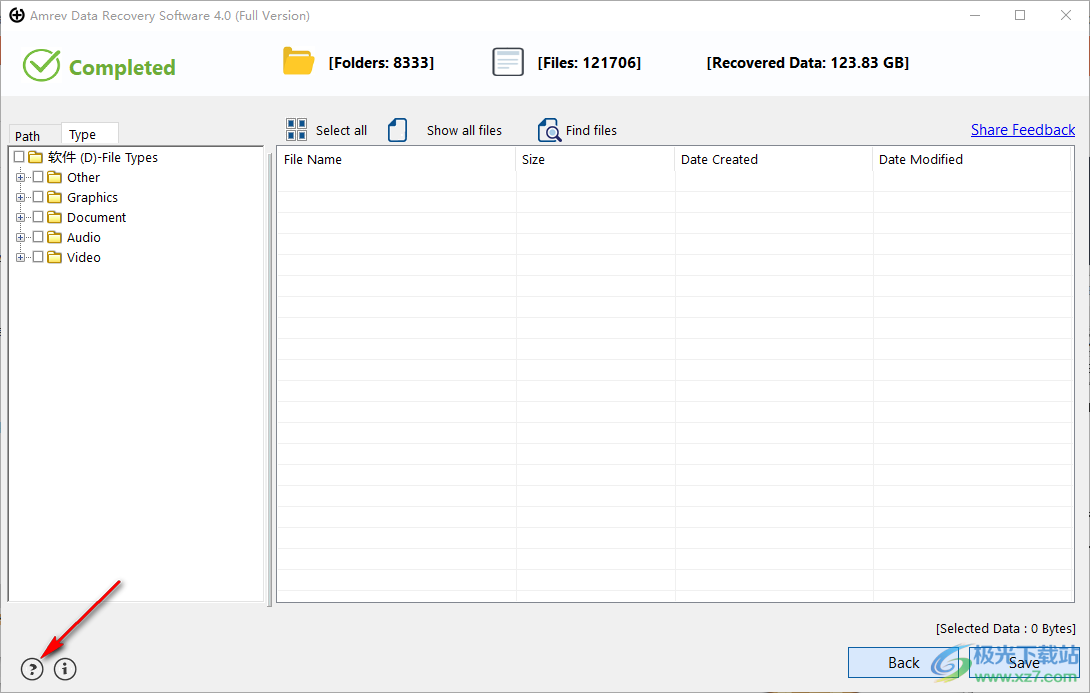Check the Graphics folder checkbox

38,197
